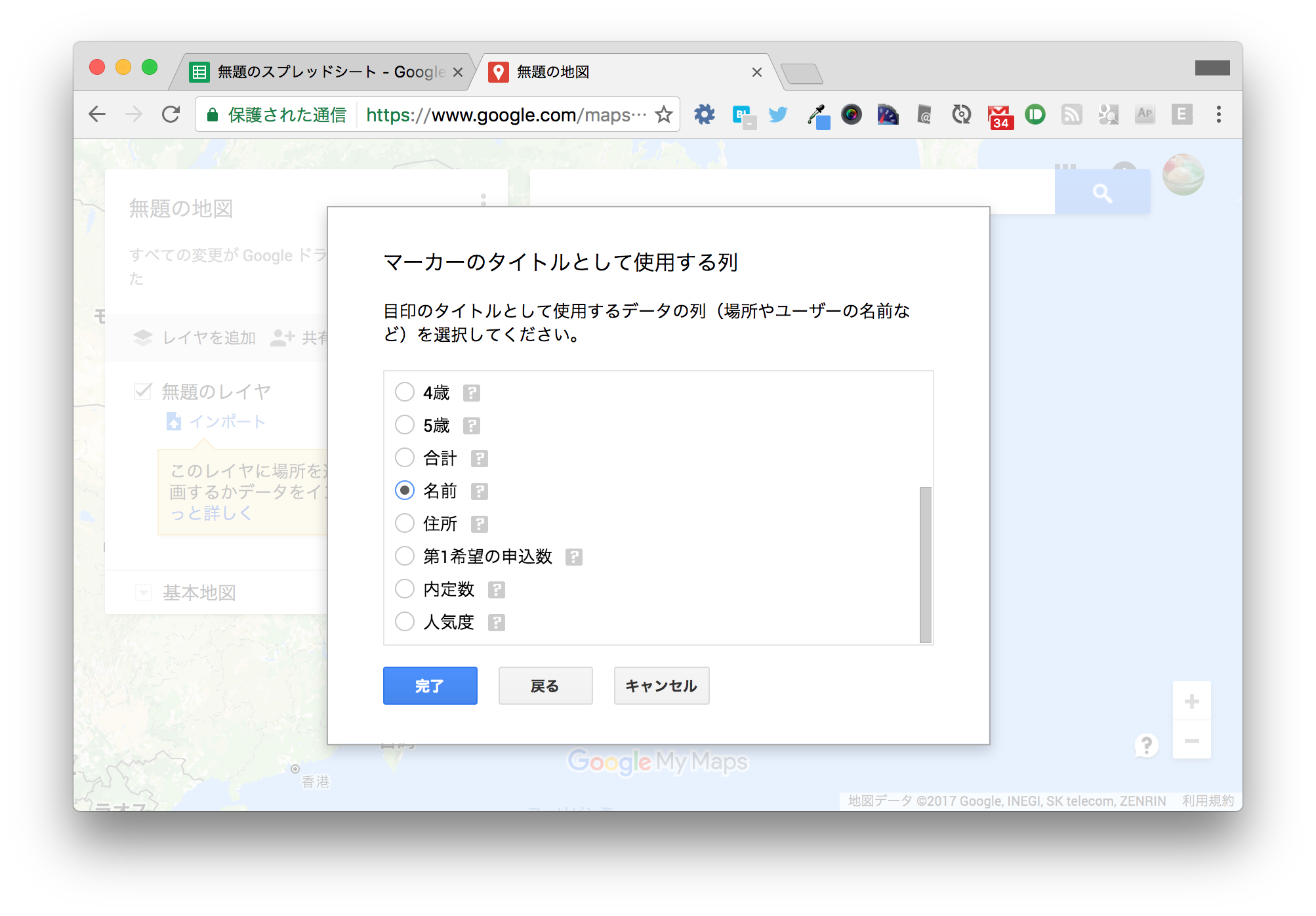Zoom out on the map
1316x916 pixels.
tap(1192, 740)
